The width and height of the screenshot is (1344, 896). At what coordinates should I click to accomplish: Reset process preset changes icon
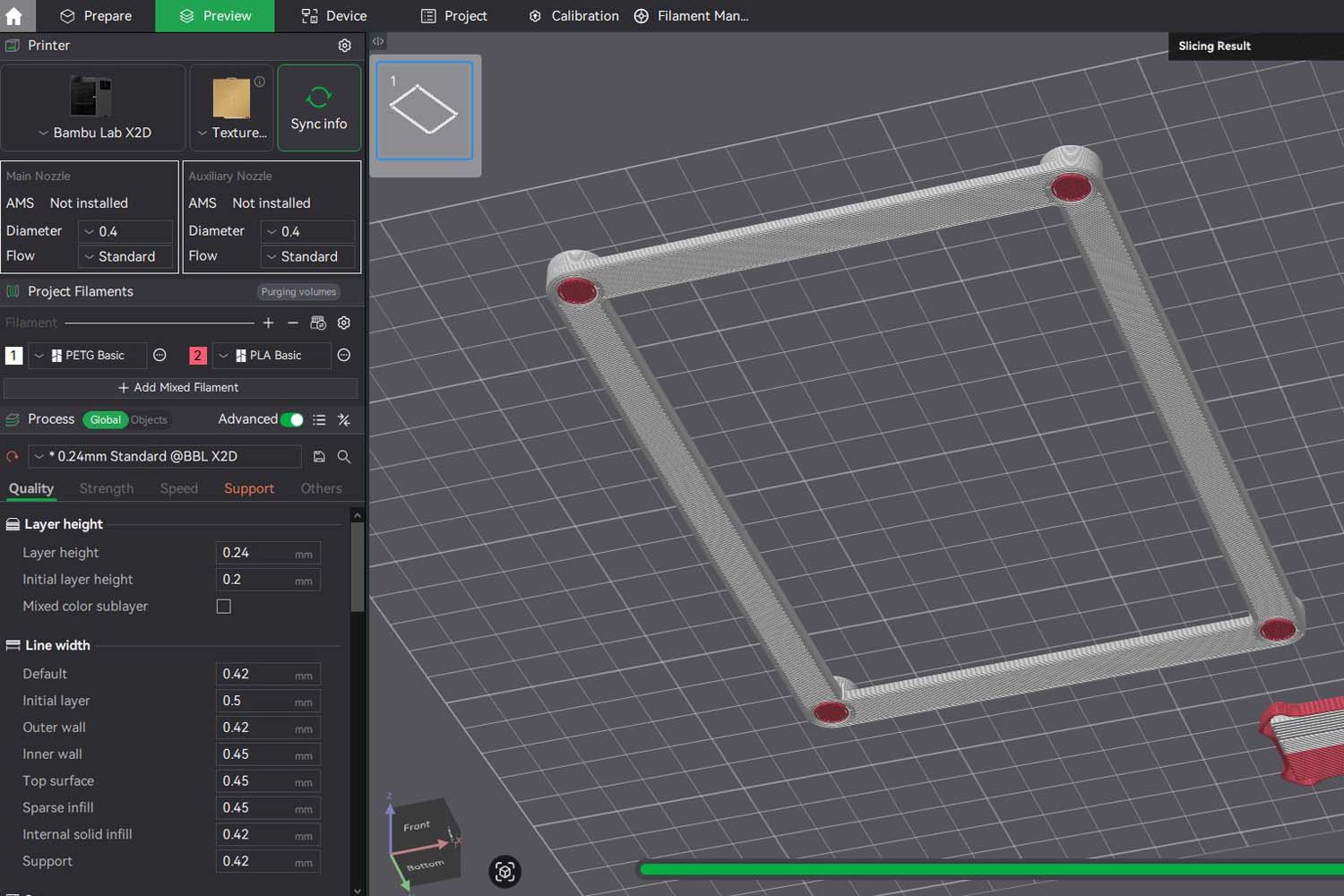pyautogui.click(x=13, y=457)
